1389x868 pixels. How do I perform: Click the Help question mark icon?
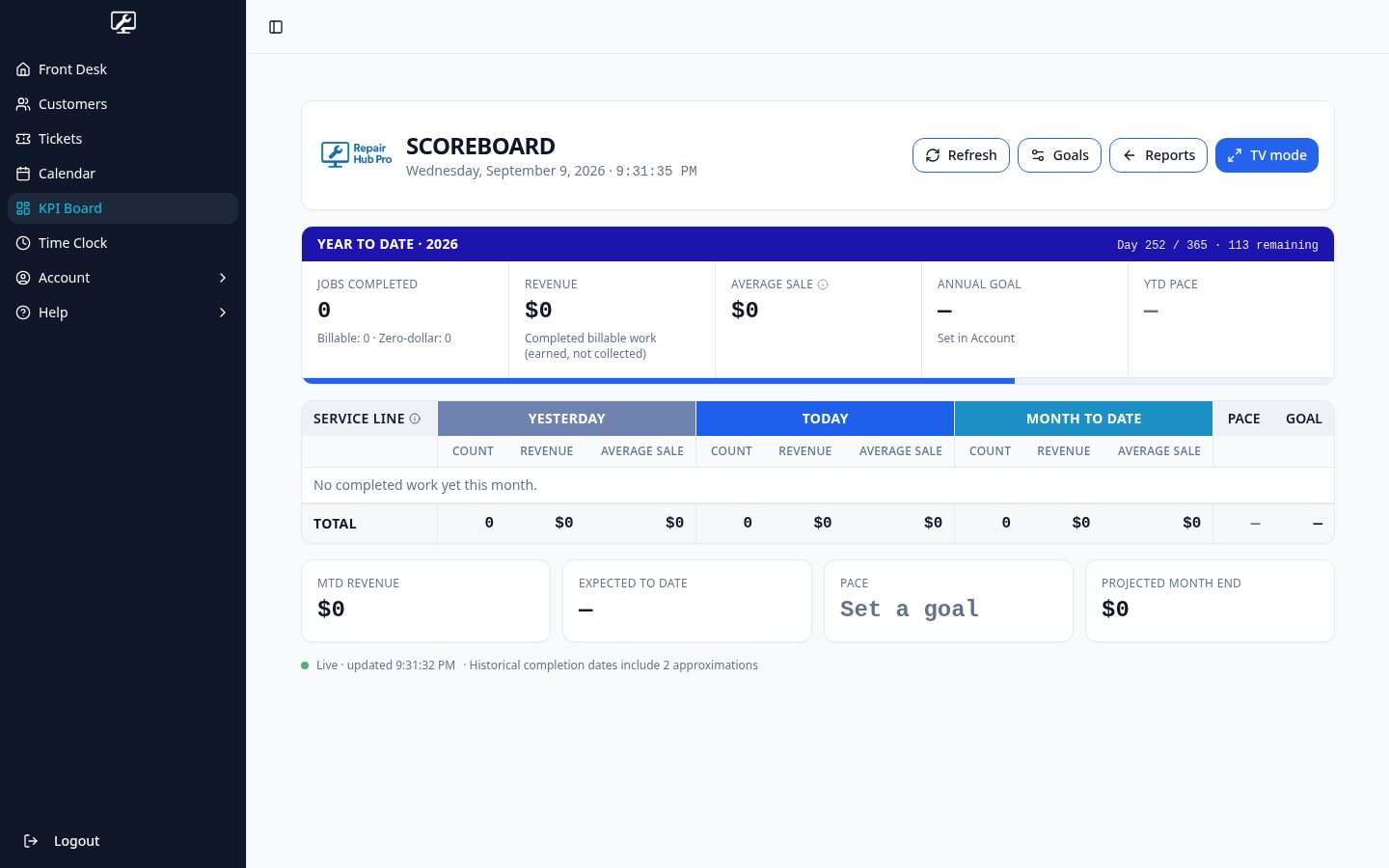click(x=23, y=312)
